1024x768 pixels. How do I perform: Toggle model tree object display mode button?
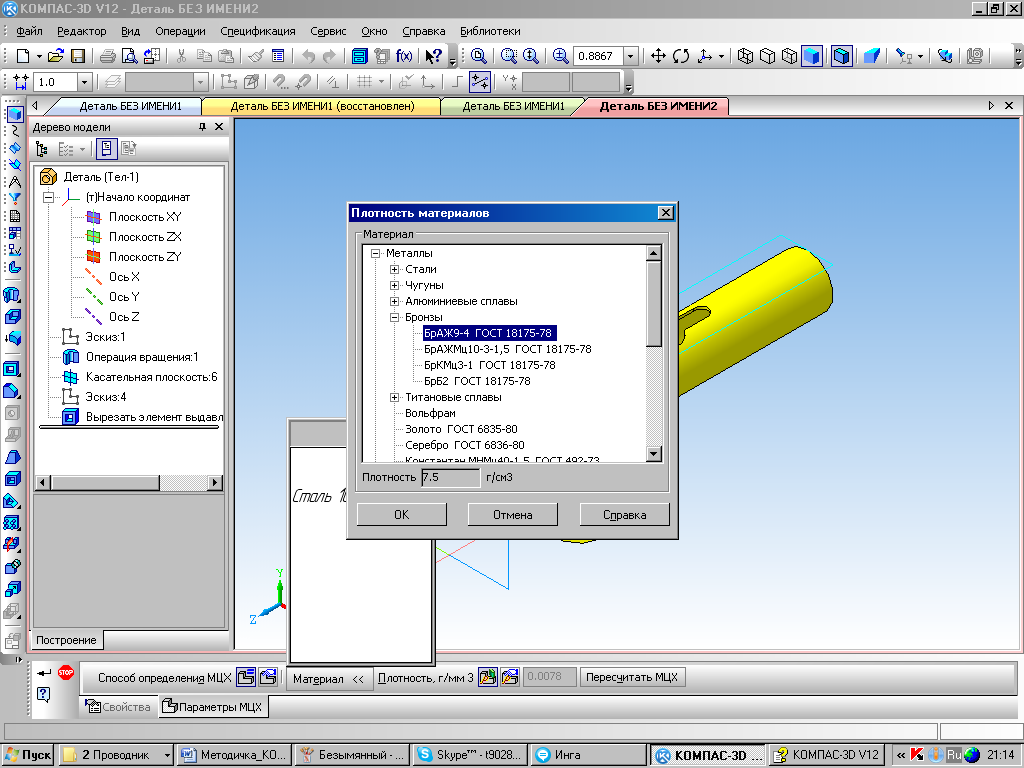[x=106, y=150]
